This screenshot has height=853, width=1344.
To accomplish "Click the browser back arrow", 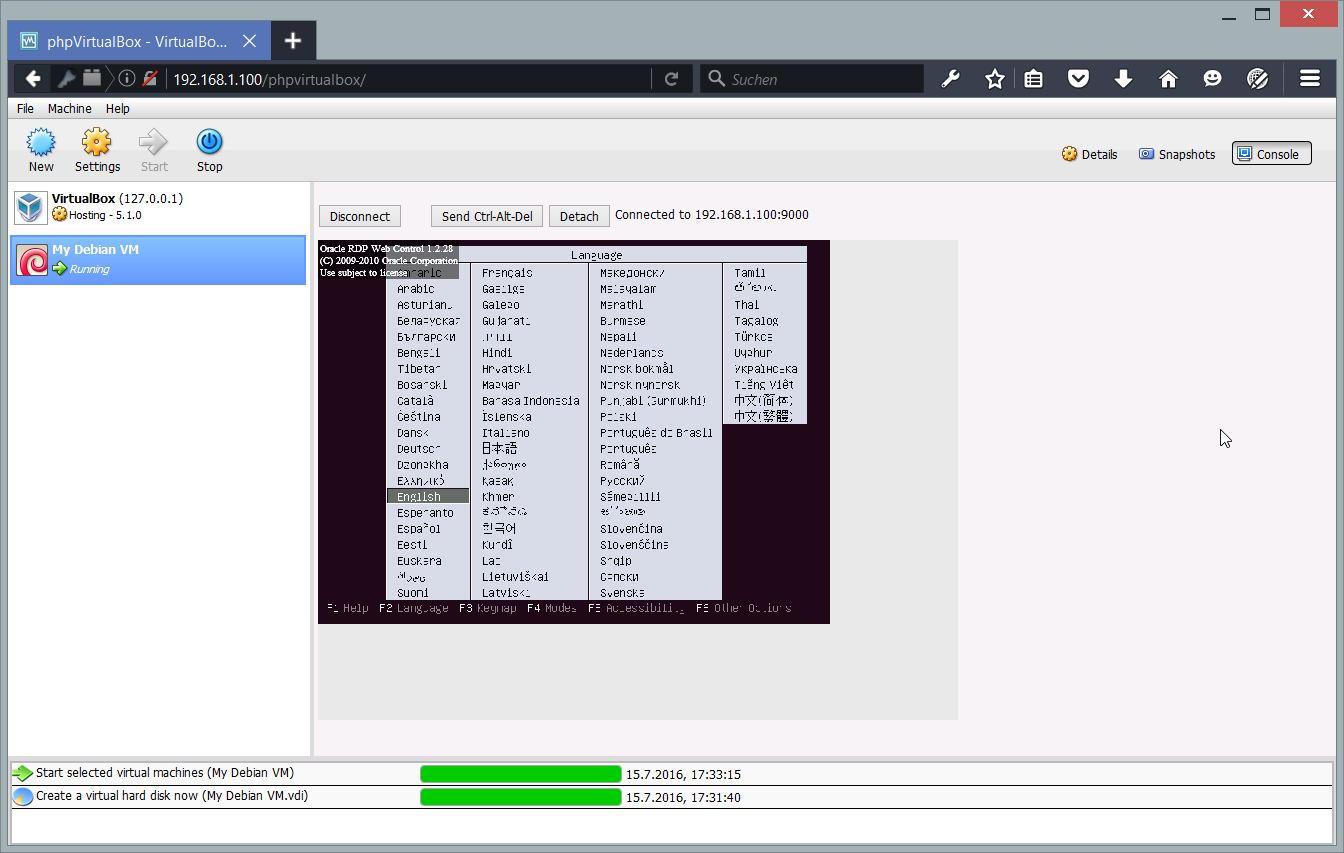I will 33,79.
